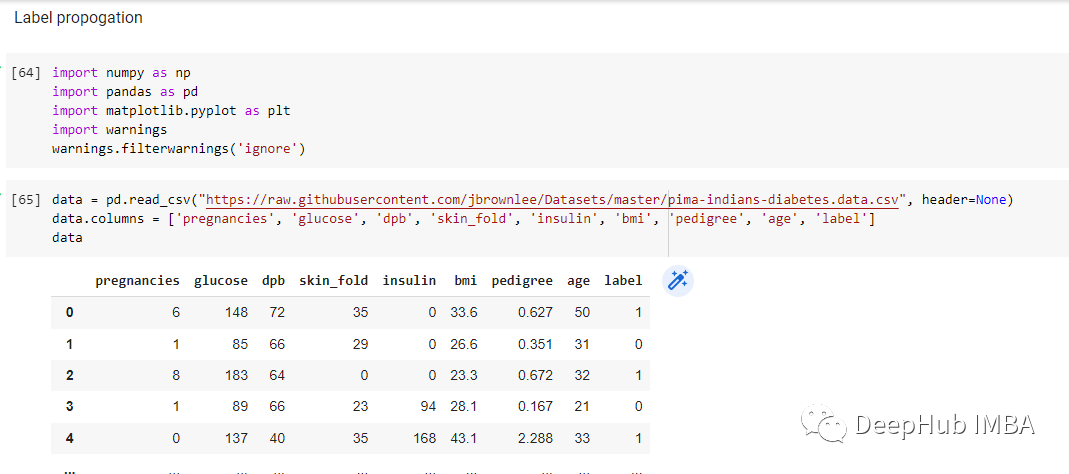1069x474 pixels.
Task: Click the age column header
Action: [578, 281]
